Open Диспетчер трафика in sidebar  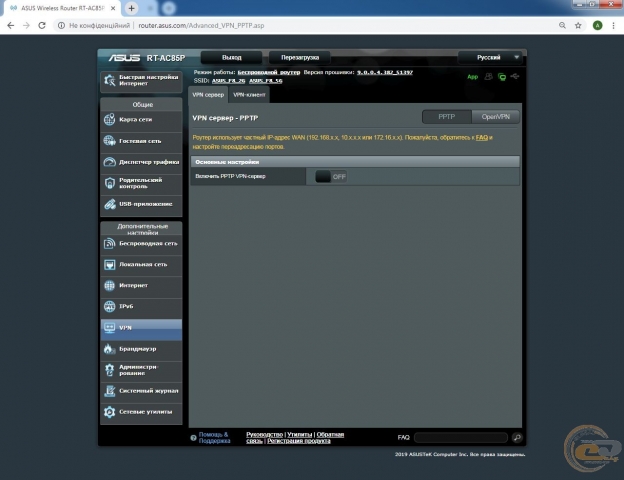(x=140, y=161)
